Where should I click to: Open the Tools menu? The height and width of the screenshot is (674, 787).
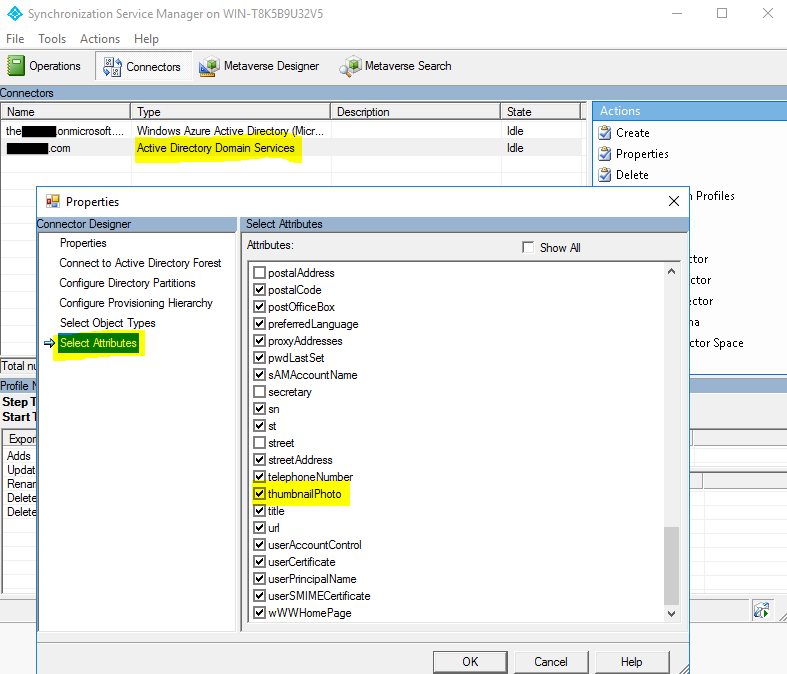pos(52,39)
